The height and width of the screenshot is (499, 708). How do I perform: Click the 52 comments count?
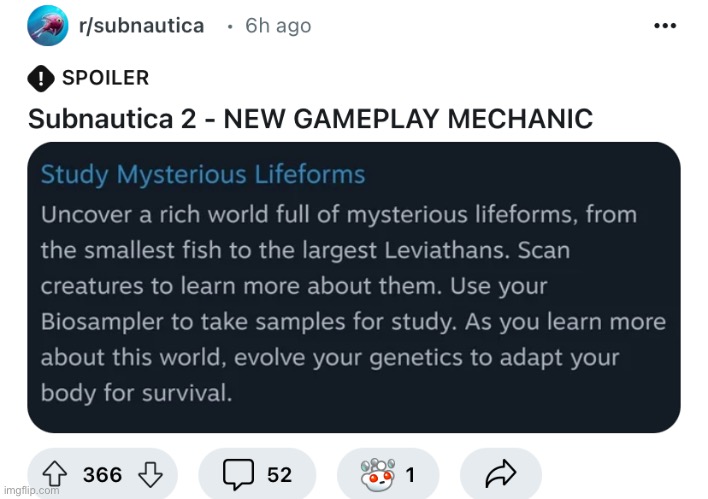[x=279, y=475]
